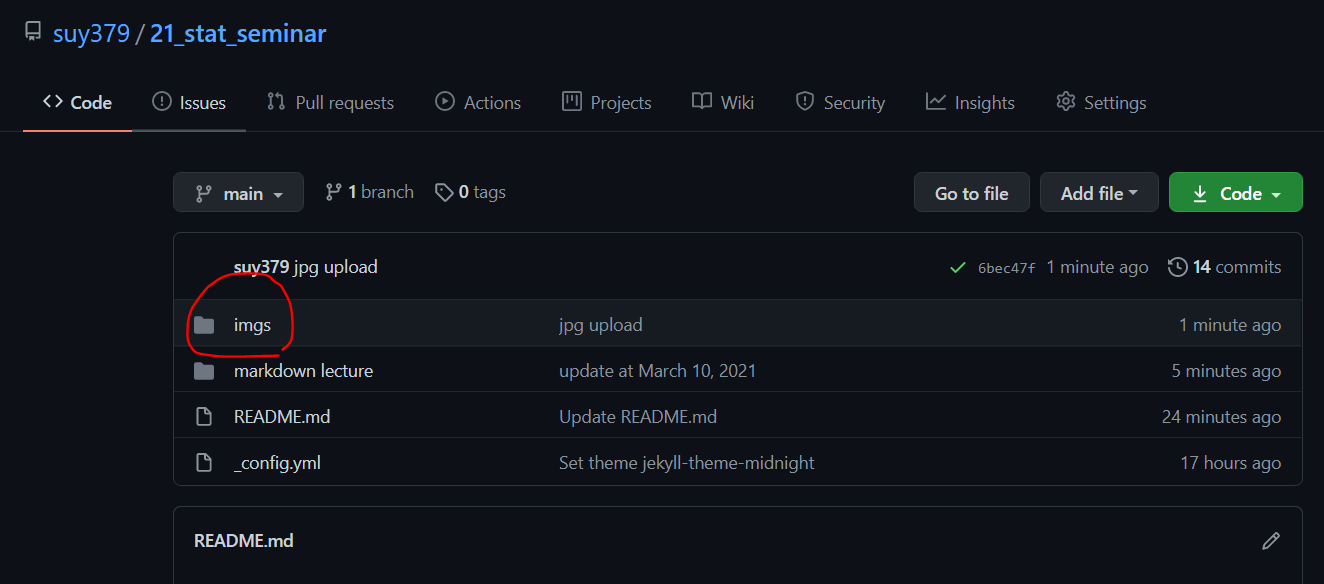View the 0 tags link
Screen dimensions: 1324x584
[470, 192]
